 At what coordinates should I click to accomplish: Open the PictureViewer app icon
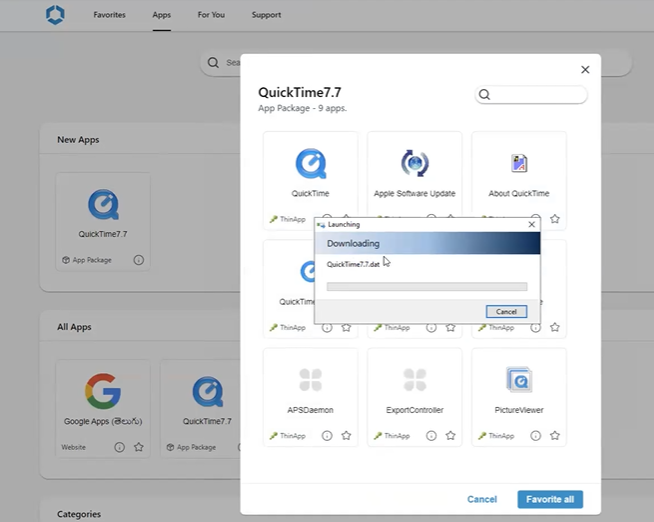pos(519,379)
